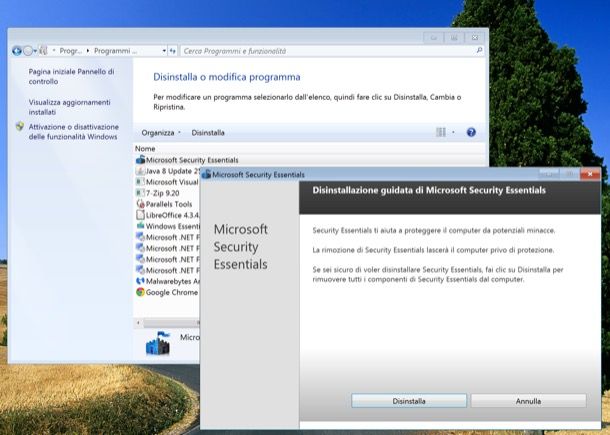
Task: Click the Microsoft Security Essentials list icon
Action: pyautogui.click(x=140, y=160)
